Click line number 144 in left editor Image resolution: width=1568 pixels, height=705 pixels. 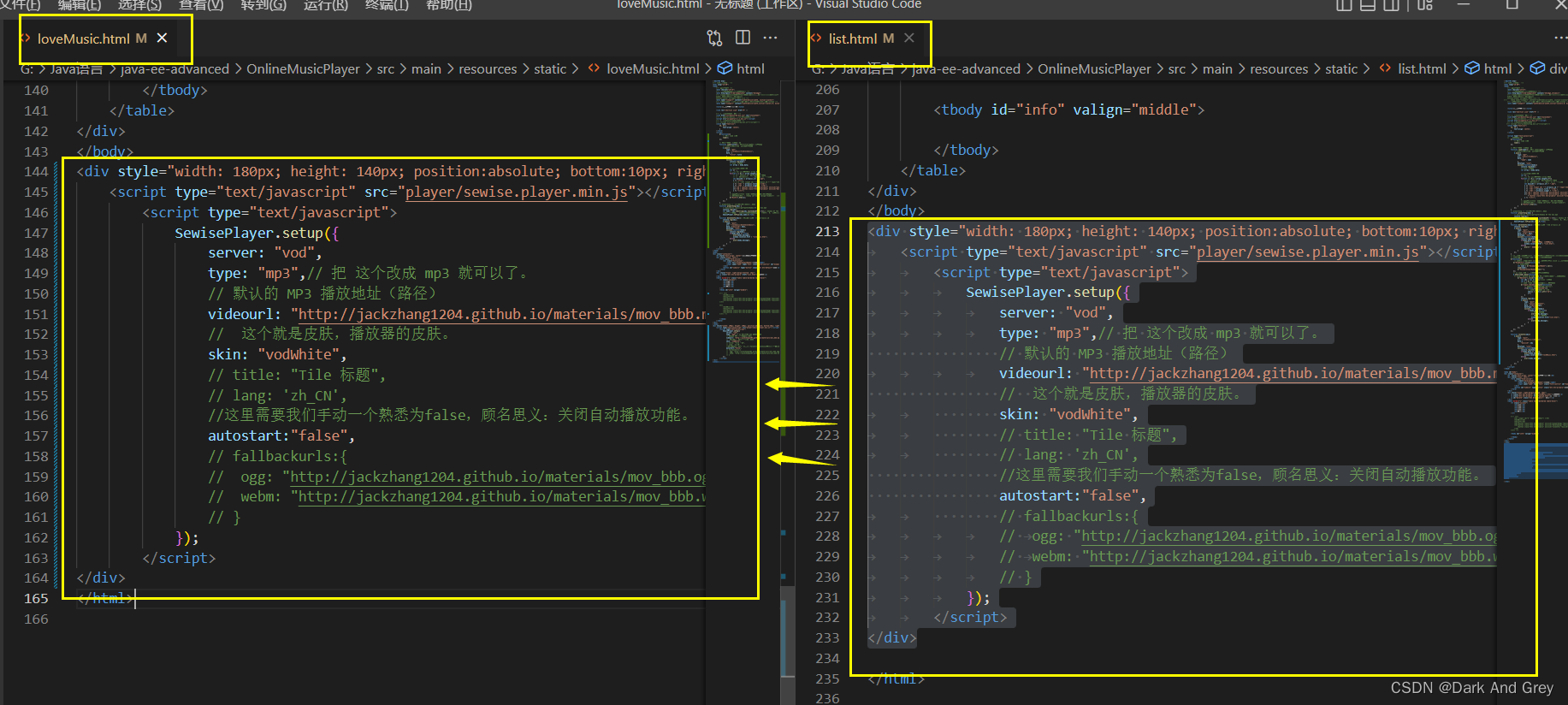pyautogui.click(x=36, y=171)
